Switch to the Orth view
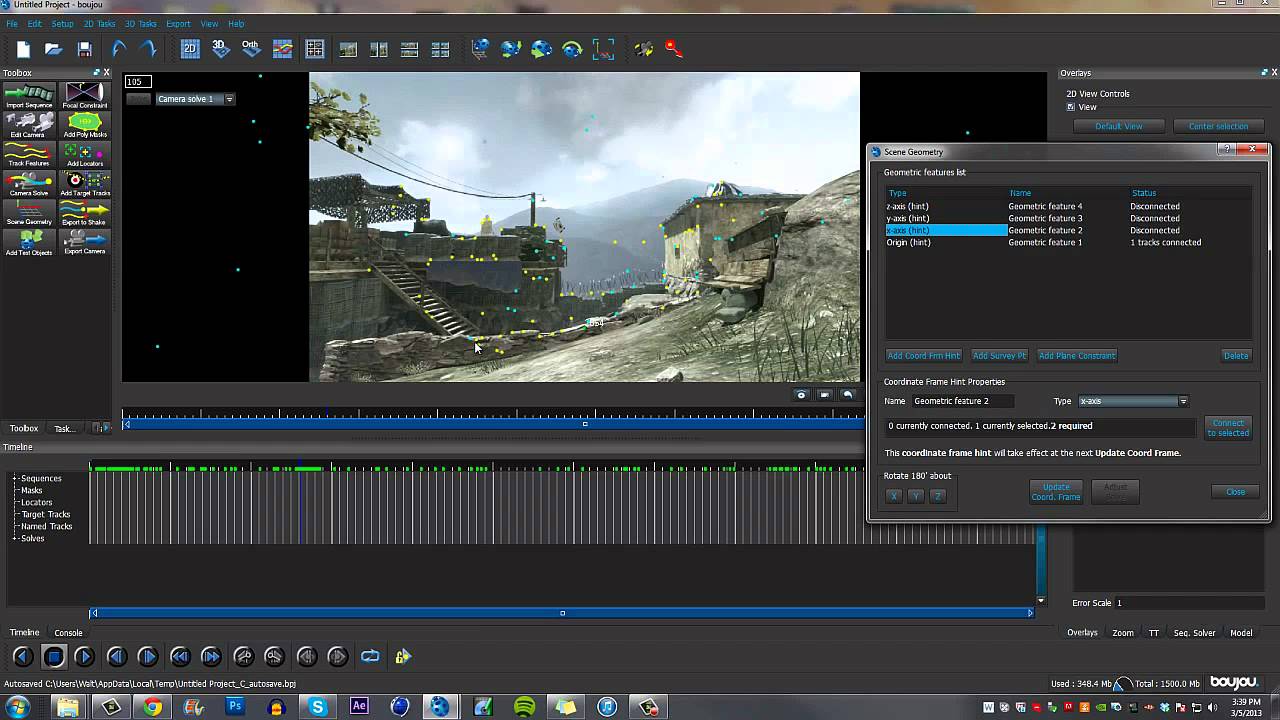 click(x=250, y=48)
